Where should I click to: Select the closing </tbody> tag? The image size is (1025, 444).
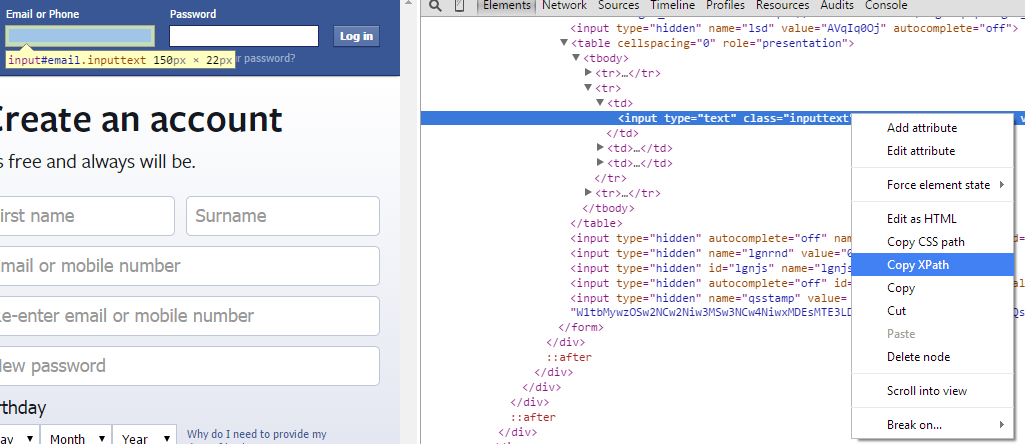coord(608,208)
